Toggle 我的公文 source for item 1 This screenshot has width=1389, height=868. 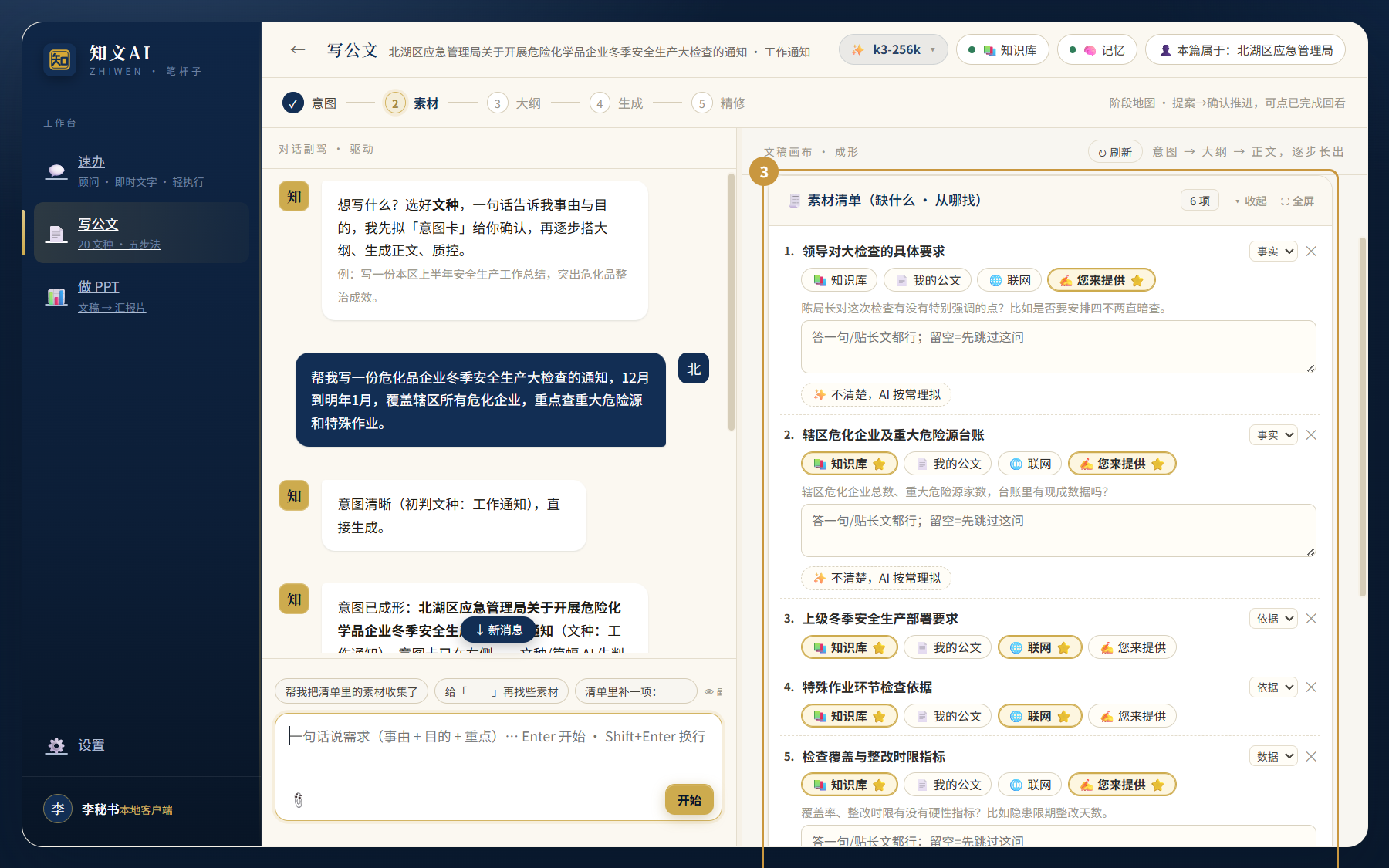(x=928, y=280)
